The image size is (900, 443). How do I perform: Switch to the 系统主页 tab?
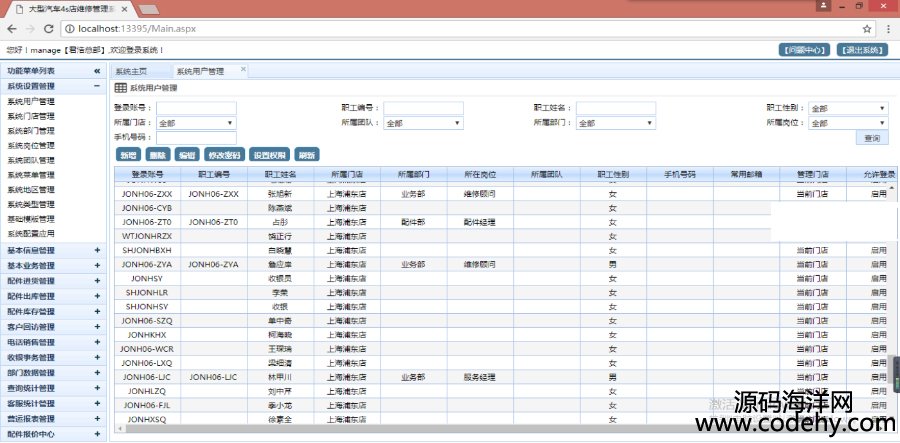pos(131,71)
